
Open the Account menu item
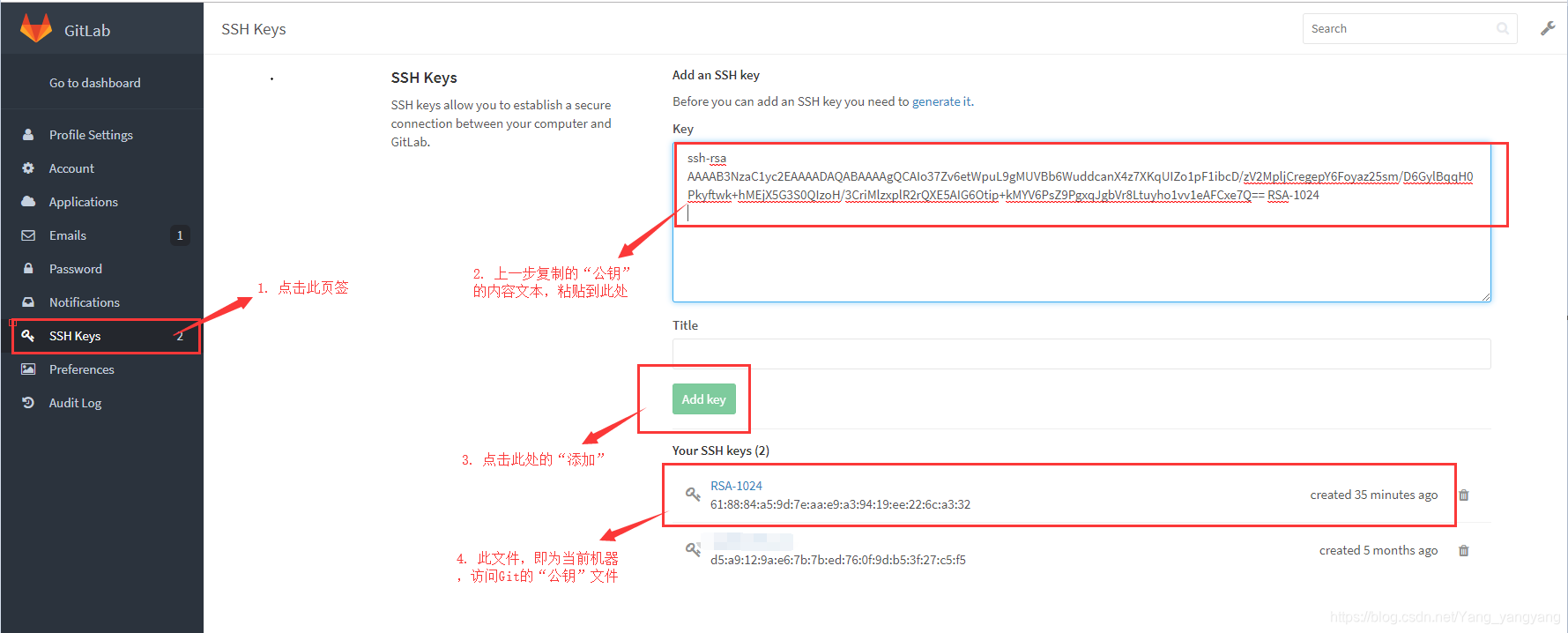click(x=71, y=168)
